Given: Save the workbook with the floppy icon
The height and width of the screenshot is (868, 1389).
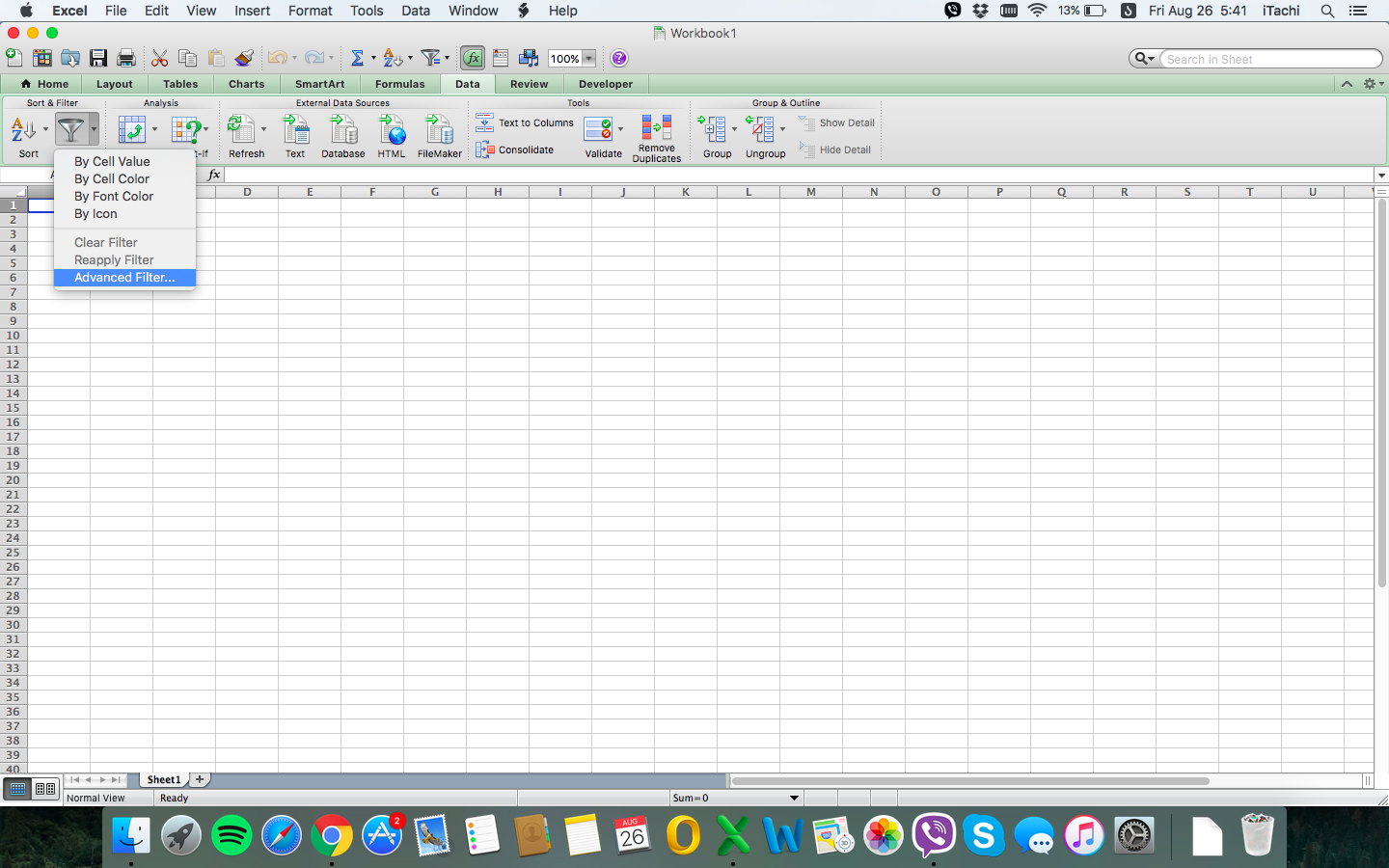Looking at the screenshot, I should point(97,58).
